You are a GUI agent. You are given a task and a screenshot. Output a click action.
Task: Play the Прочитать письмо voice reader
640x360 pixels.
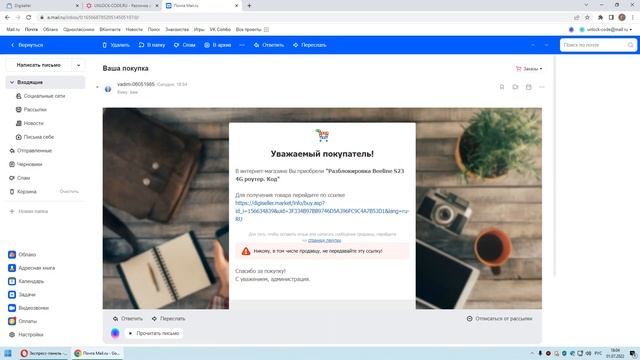click(x=153, y=333)
